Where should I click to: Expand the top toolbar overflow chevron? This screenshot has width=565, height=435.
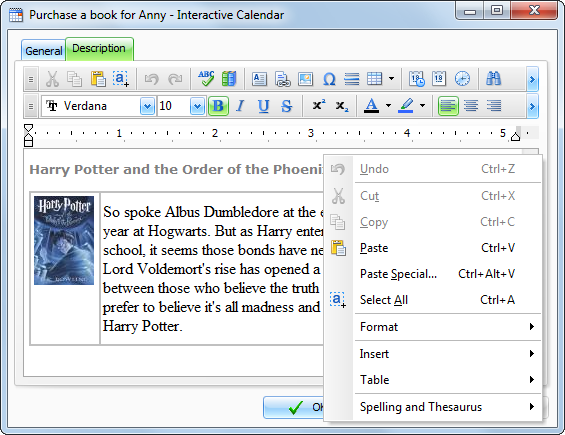532,79
